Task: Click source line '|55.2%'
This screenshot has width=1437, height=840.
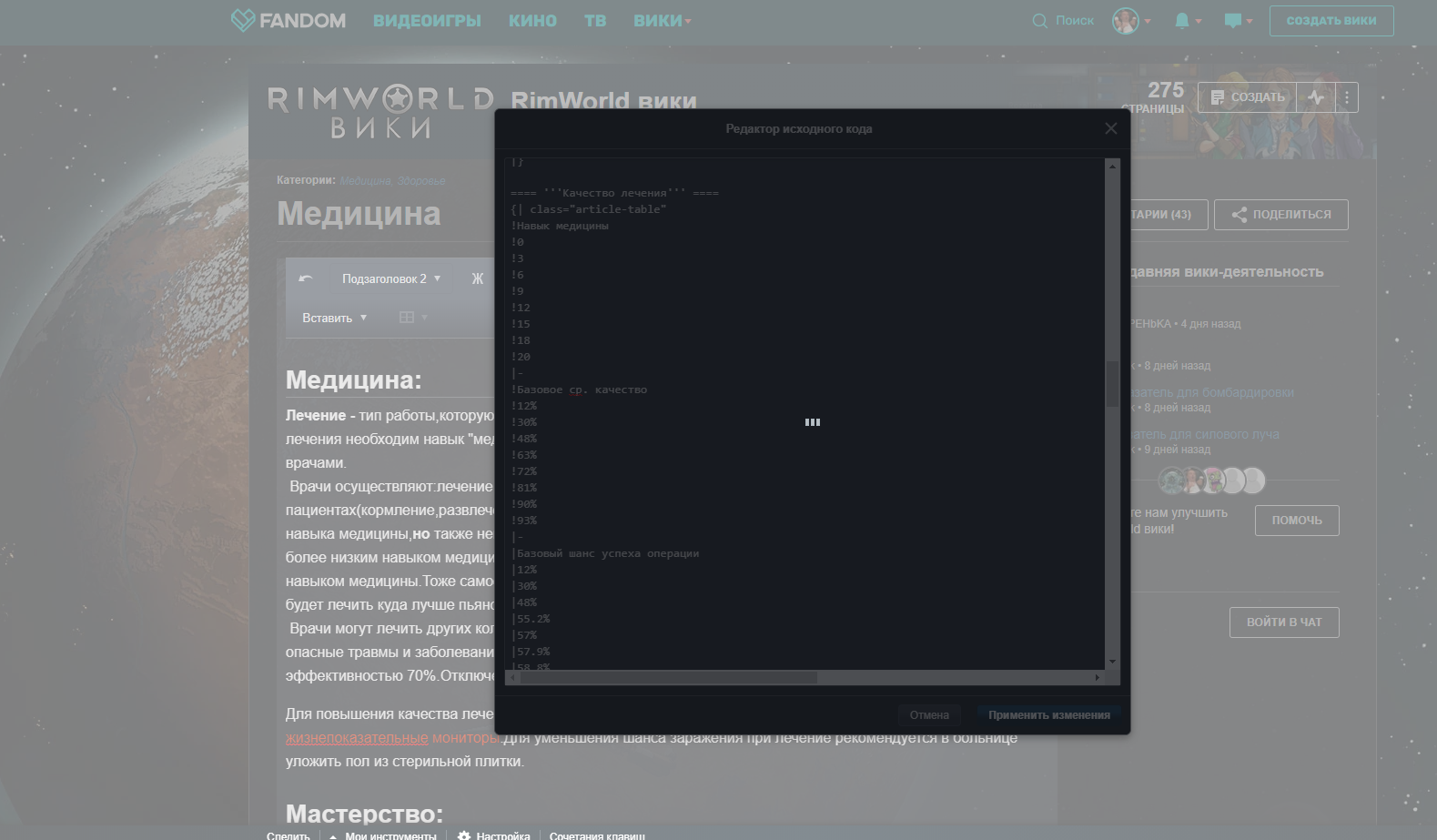Action: [531, 619]
